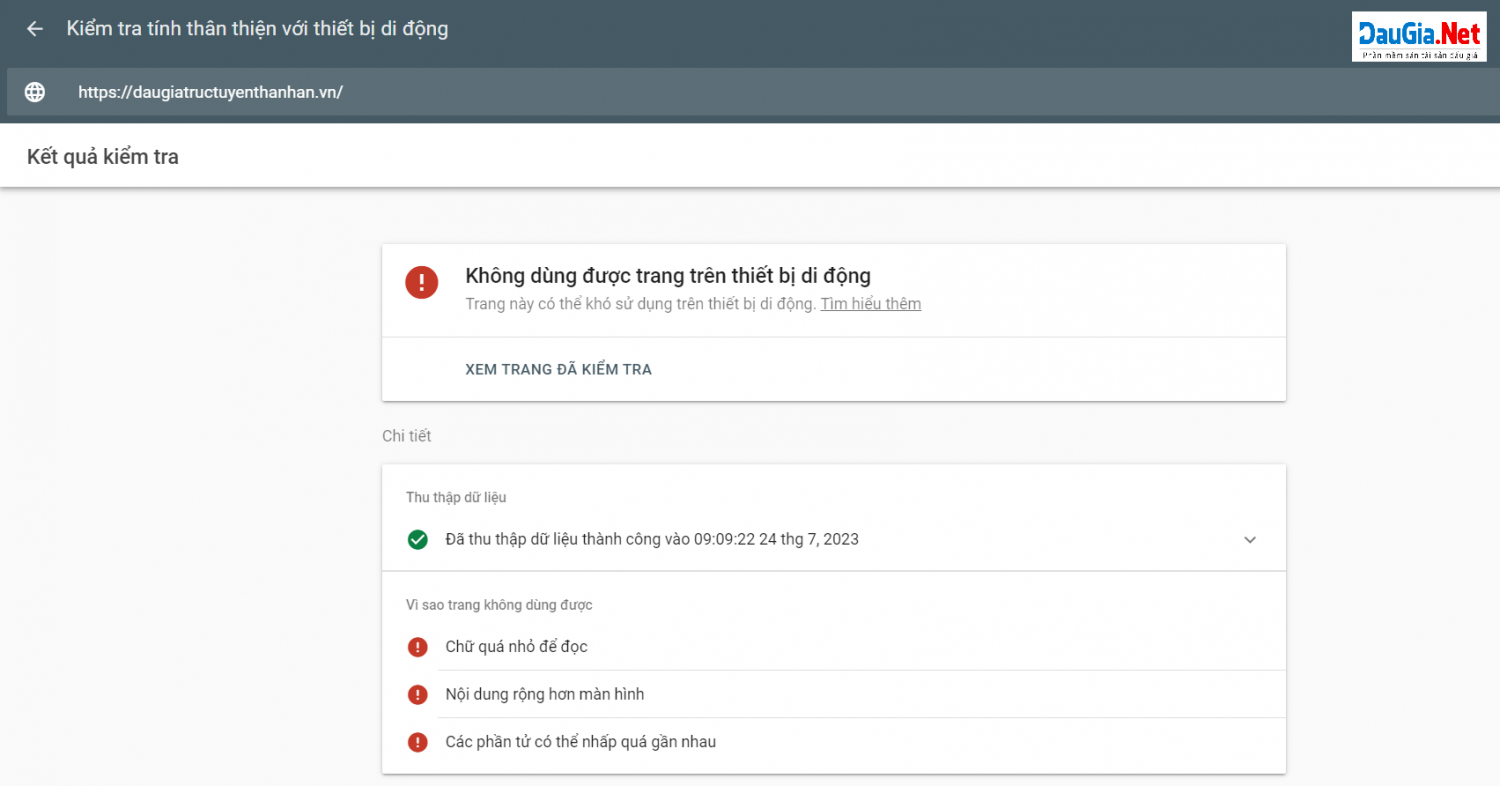Screen dimensions: 1500x786
Task: Click the red error icon beside "Không dùng được trang"
Action: [421, 281]
